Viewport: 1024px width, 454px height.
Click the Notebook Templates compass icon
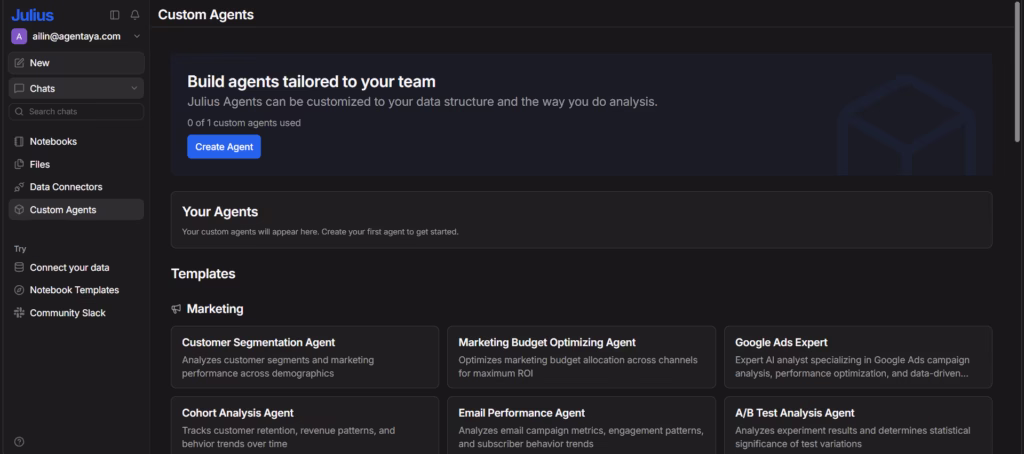tap(19, 290)
